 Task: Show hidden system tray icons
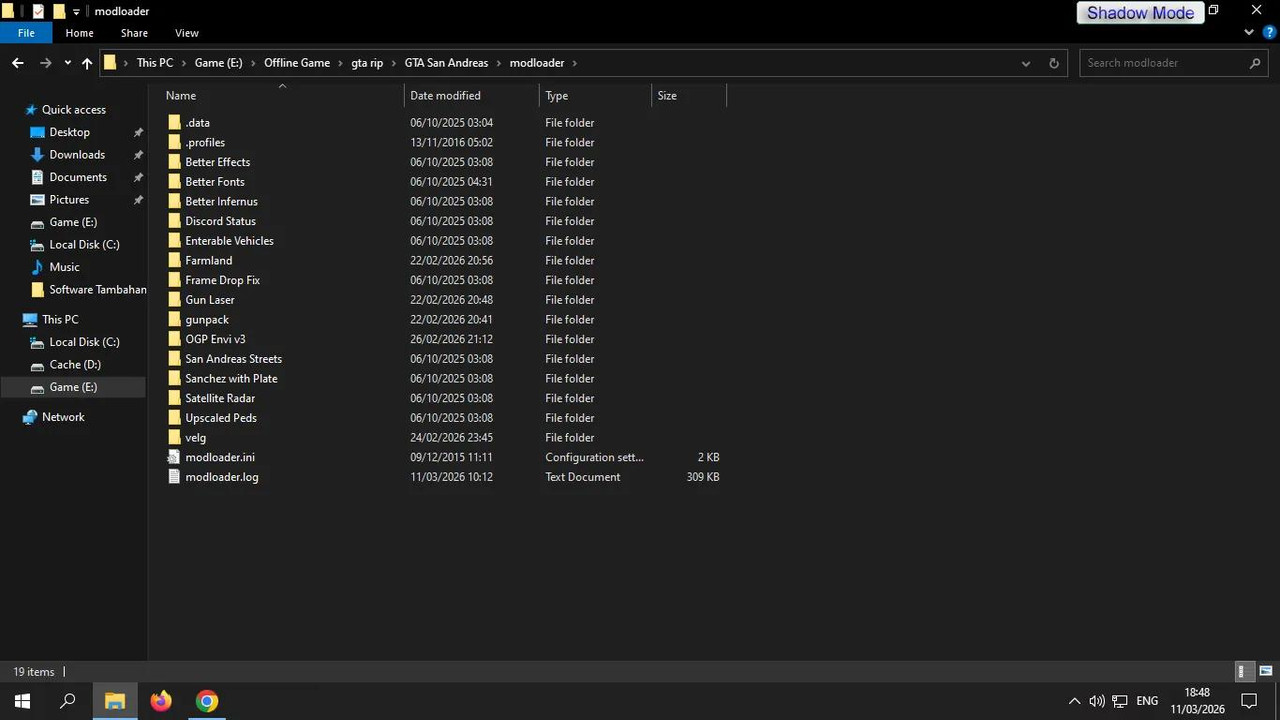coord(1074,701)
